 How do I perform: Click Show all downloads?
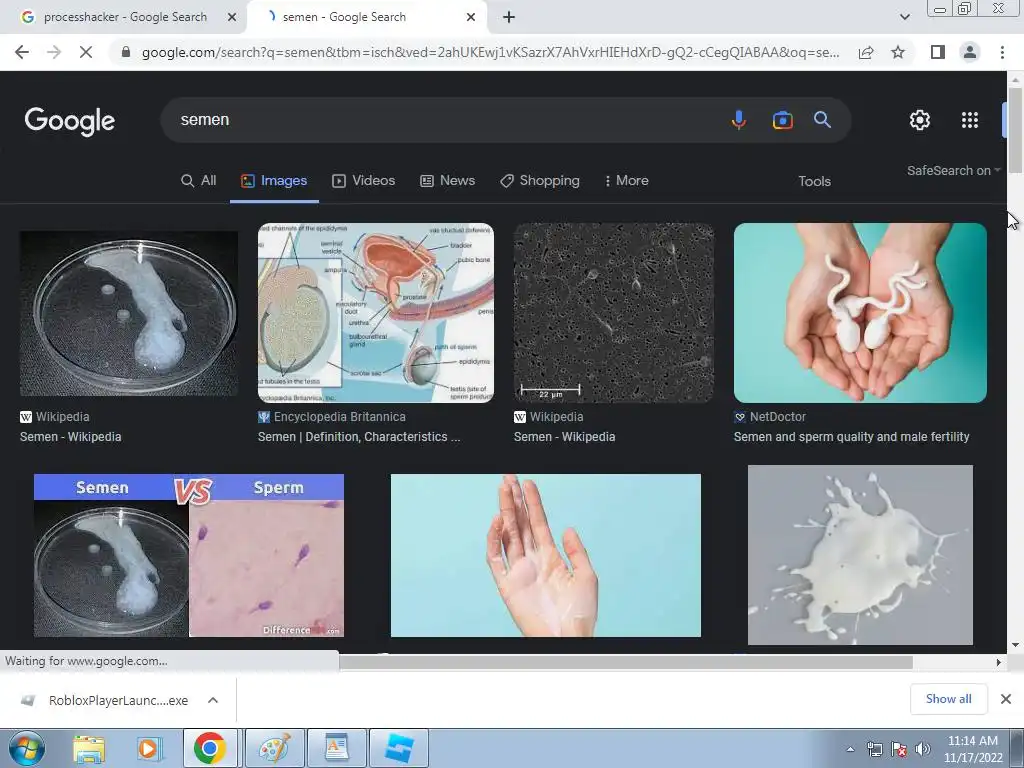coord(948,699)
